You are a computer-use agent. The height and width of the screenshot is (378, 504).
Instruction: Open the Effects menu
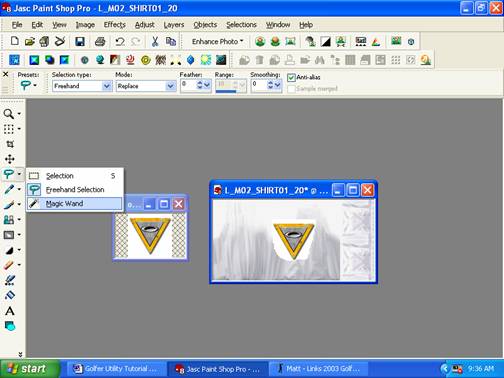pyautogui.click(x=114, y=25)
